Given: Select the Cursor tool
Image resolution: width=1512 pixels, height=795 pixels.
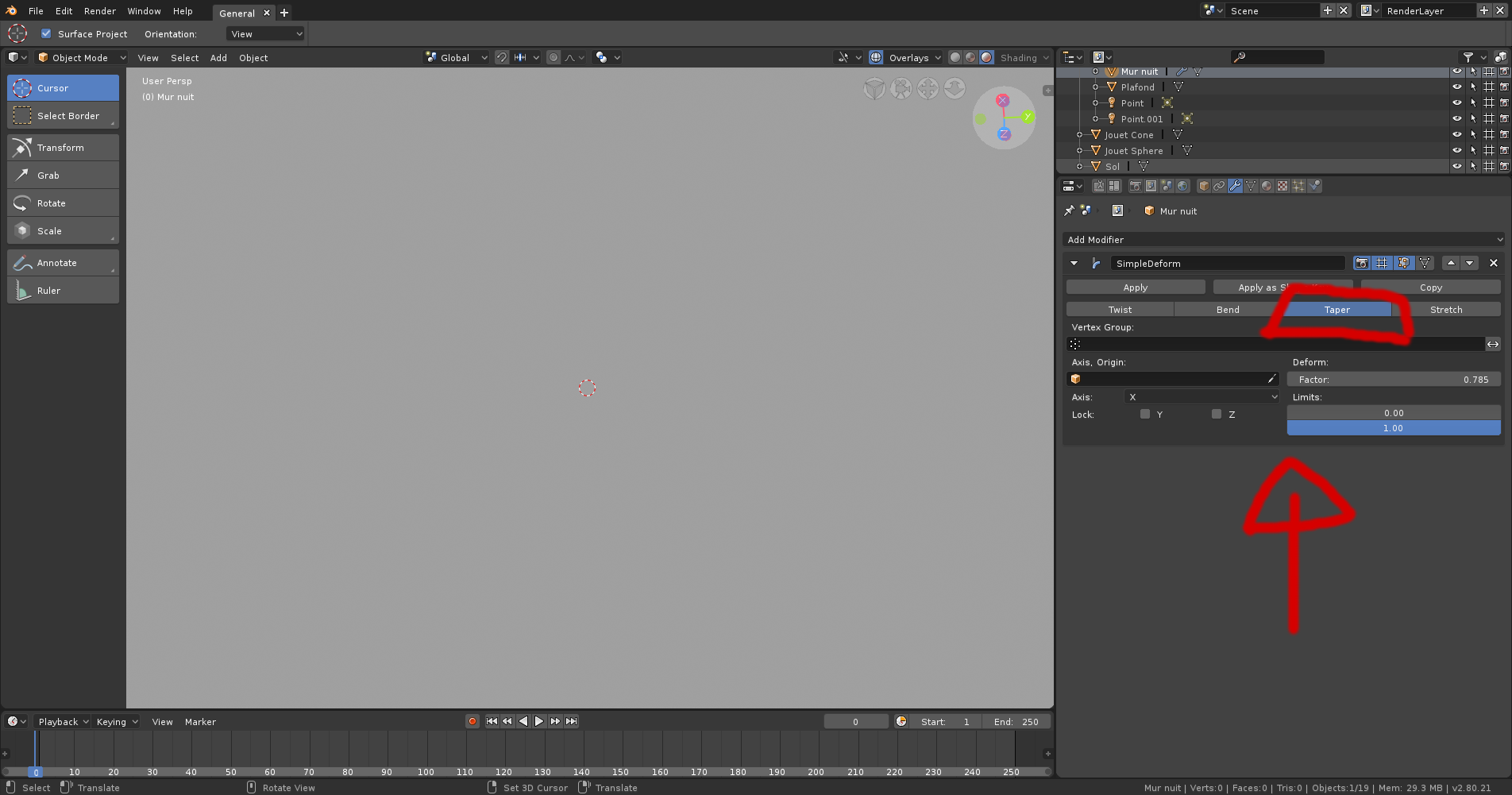Looking at the screenshot, I should 63,88.
